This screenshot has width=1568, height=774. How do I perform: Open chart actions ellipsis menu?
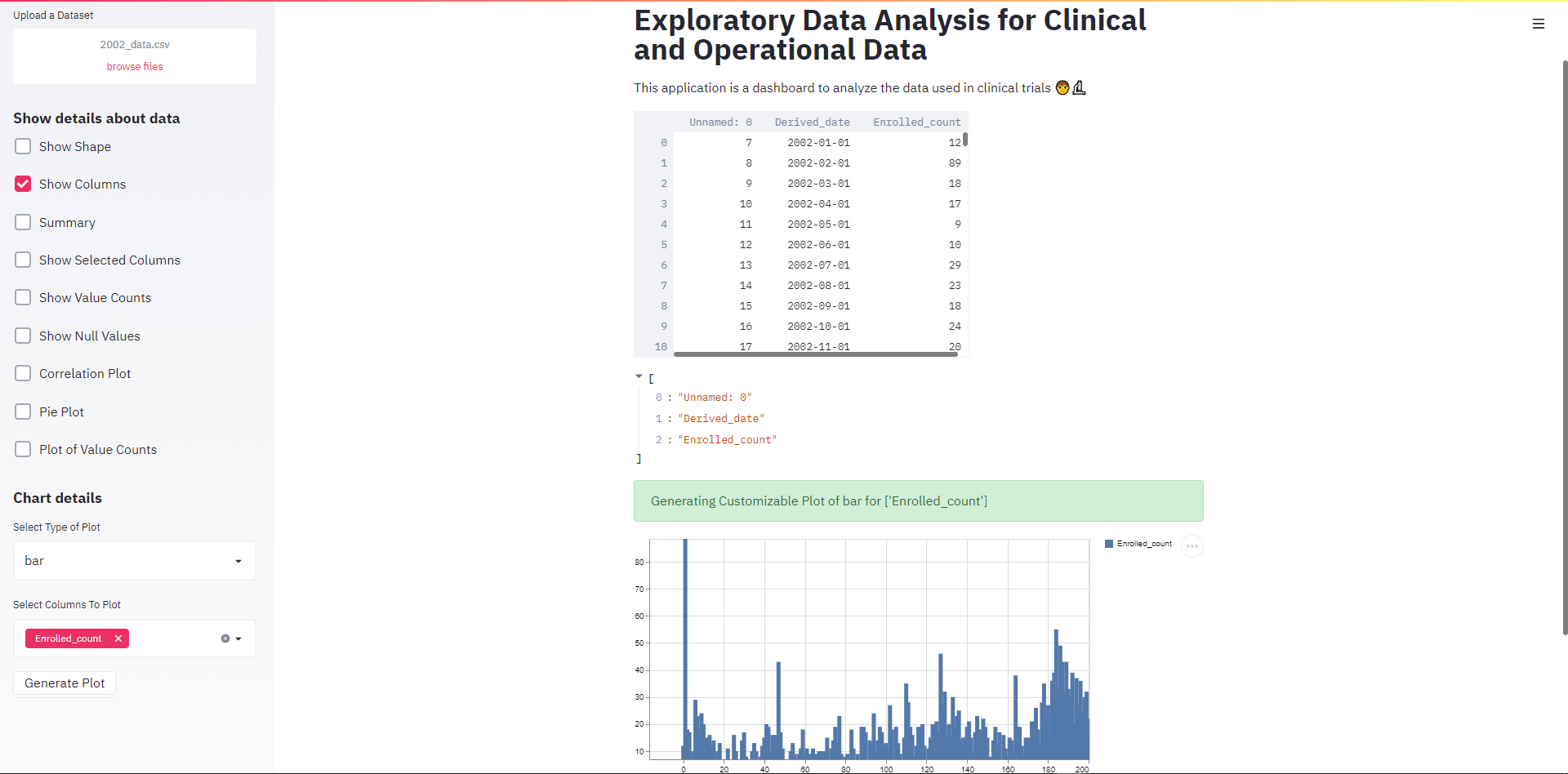[x=1192, y=546]
